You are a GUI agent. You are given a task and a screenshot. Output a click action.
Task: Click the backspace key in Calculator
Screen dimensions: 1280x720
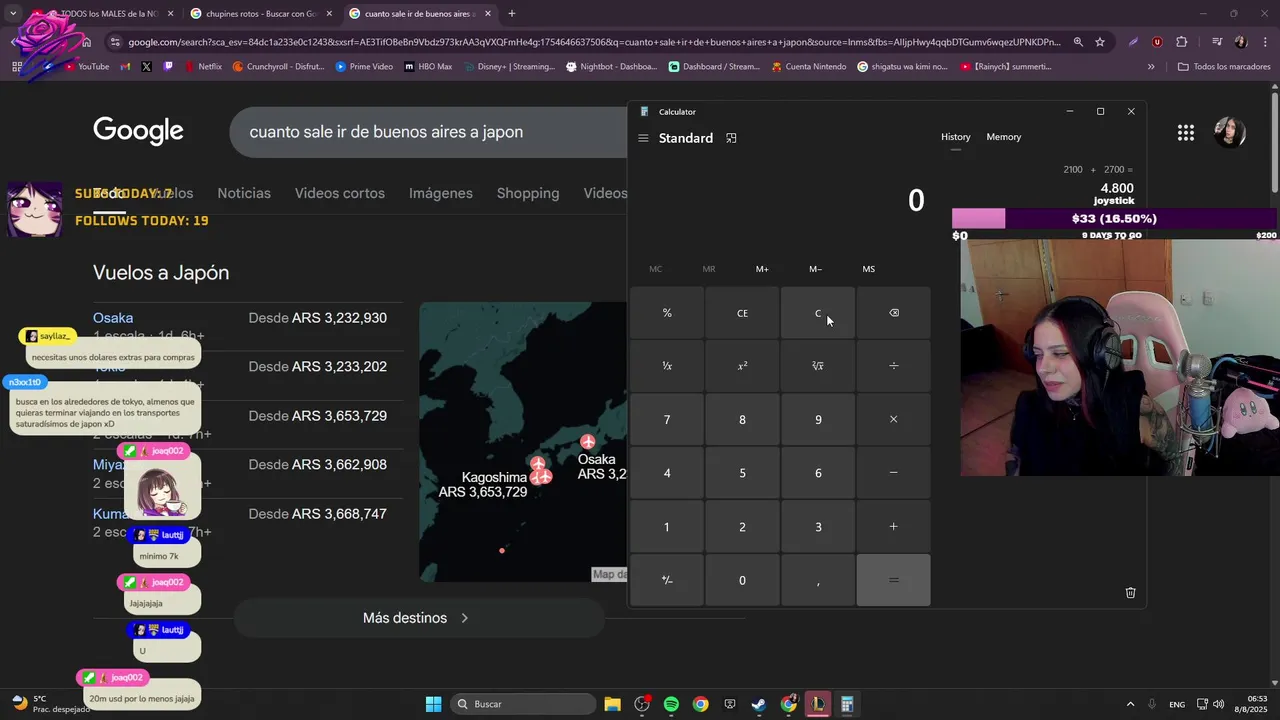pos(893,313)
